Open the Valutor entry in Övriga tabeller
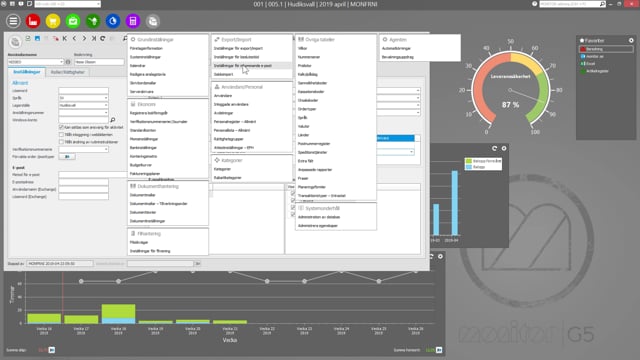The width and height of the screenshot is (640, 360). coord(304,127)
